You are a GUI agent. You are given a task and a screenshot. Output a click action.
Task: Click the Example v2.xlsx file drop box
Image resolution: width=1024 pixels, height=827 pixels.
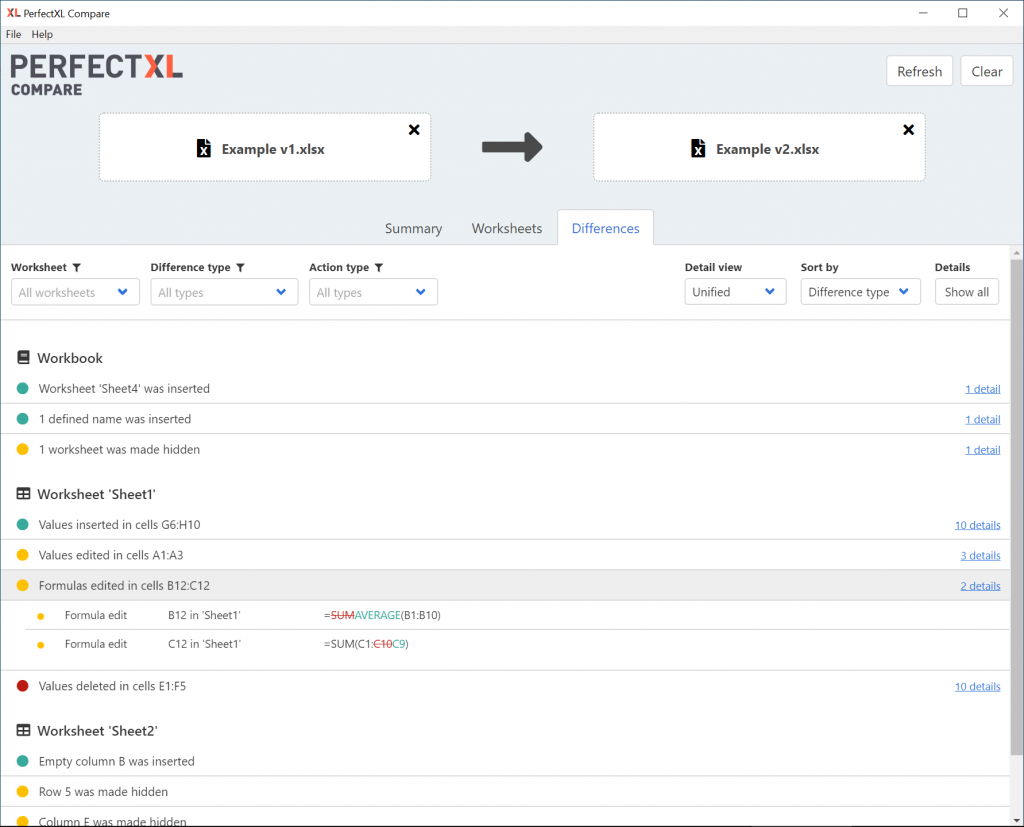760,147
